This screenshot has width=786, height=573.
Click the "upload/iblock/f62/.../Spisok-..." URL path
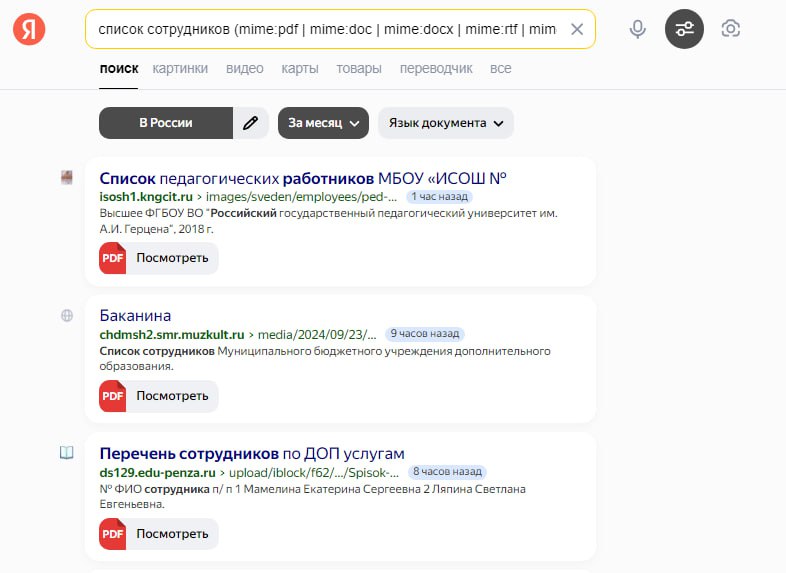pyautogui.click(x=314, y=472)
